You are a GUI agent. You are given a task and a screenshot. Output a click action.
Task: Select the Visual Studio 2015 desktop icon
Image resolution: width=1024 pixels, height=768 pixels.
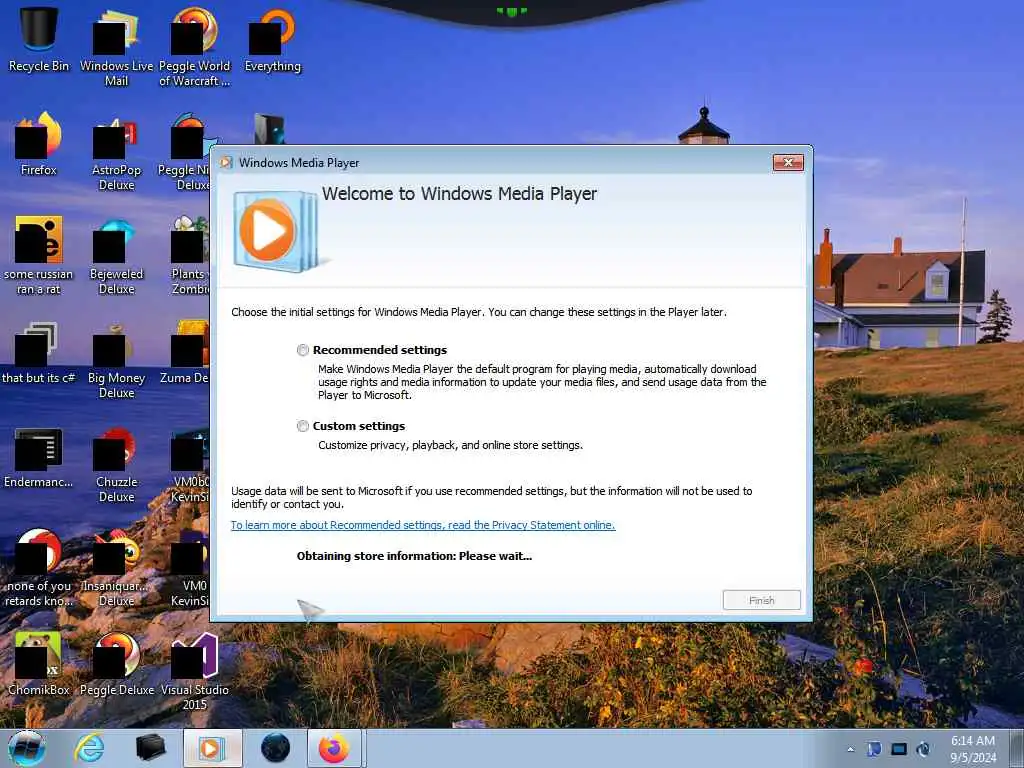[x=195, y=673]
